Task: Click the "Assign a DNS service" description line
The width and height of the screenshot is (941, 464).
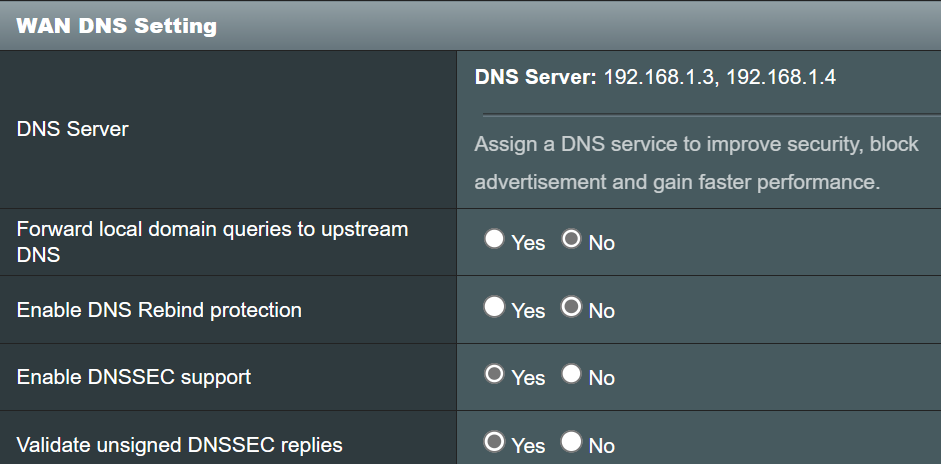Action: [x=696, y=144]
